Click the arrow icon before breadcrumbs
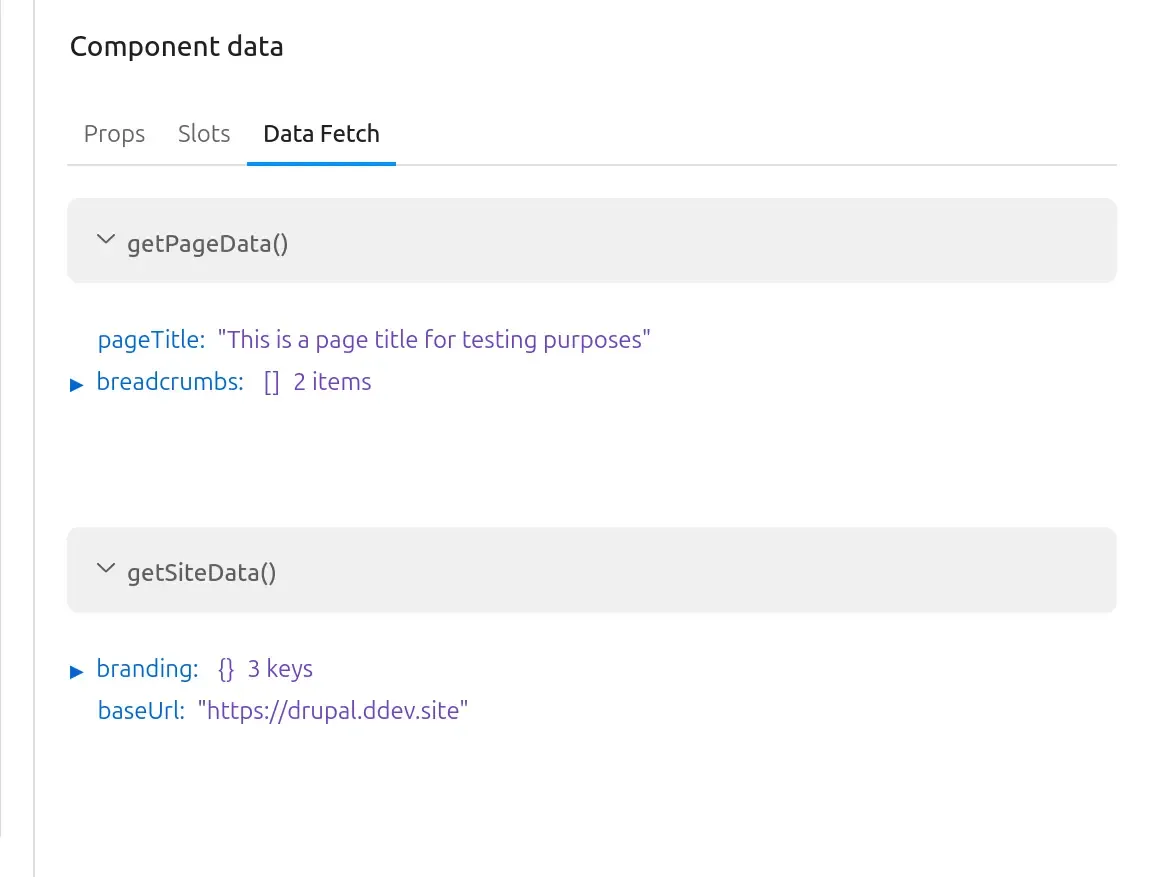1149x877 pixels. click(77, 383)
